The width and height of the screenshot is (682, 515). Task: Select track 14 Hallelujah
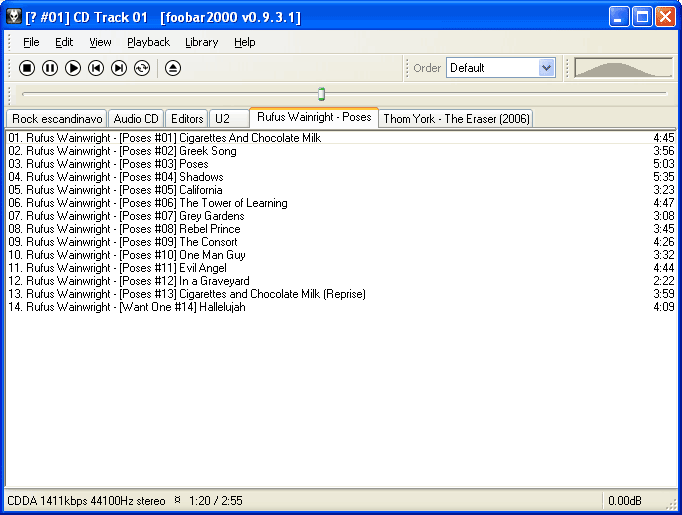tap(341, 307)
